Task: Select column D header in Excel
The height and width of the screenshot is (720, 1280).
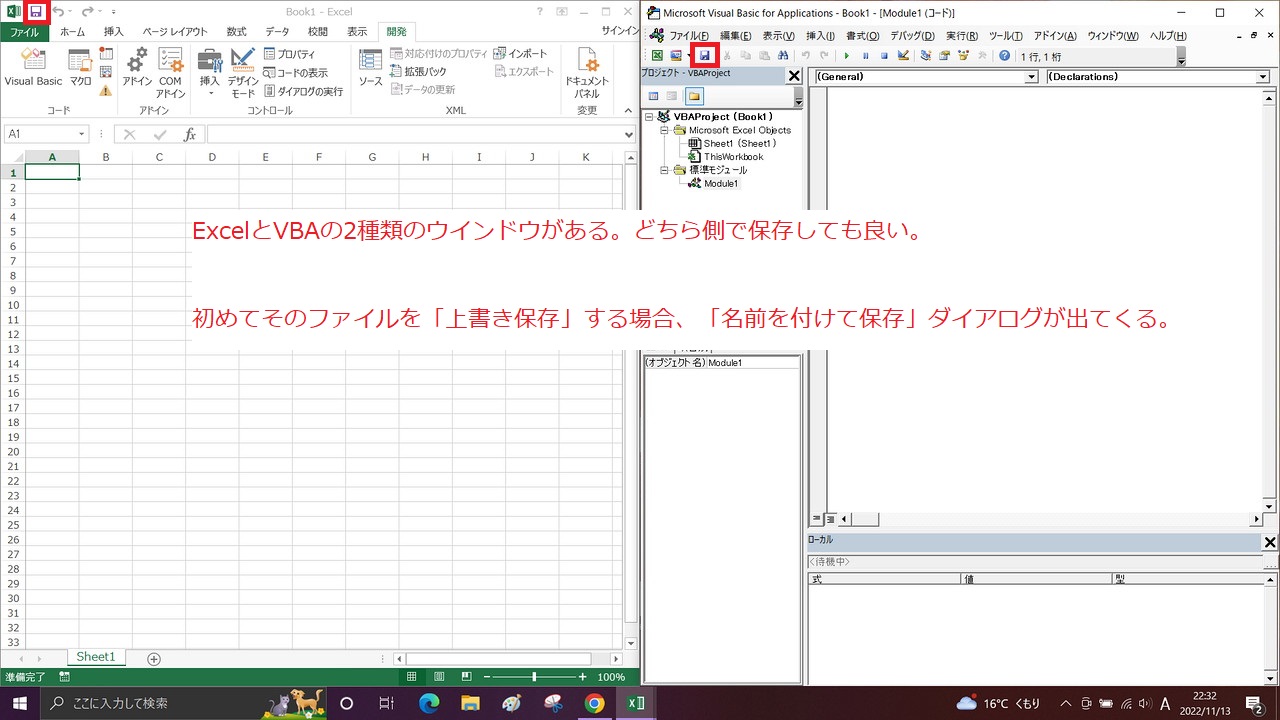Action: coord(212,157)
